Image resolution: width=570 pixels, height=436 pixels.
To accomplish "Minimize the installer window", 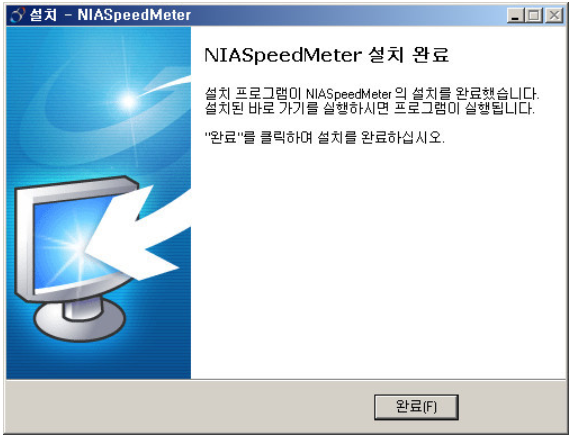I will click(x=515, y=16).
